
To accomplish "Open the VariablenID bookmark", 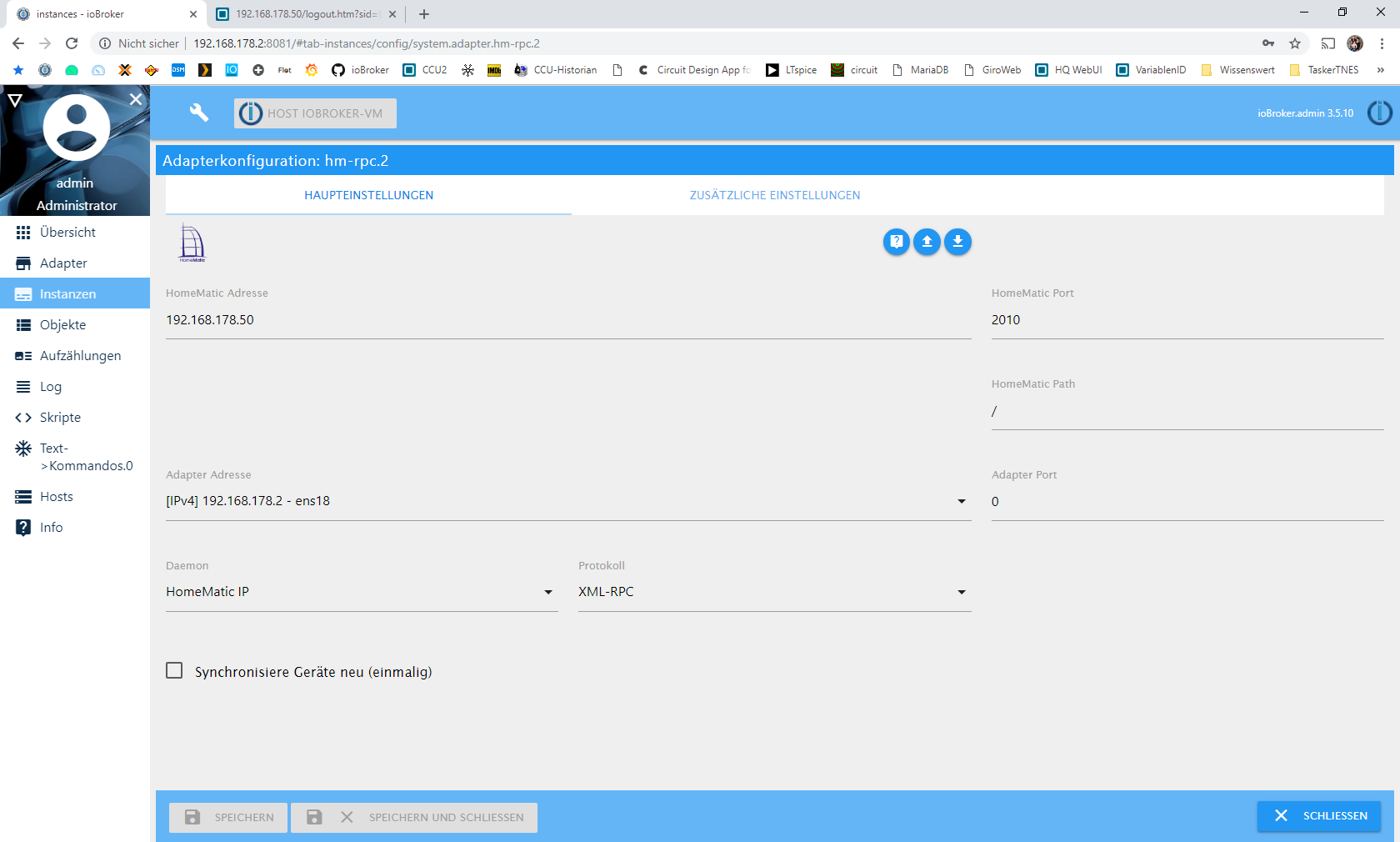I will point(1151,70).
